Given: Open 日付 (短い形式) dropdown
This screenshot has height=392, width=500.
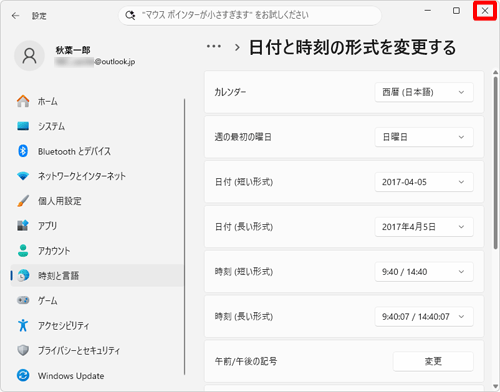Looking at the screenshot, I should [424, 182].
